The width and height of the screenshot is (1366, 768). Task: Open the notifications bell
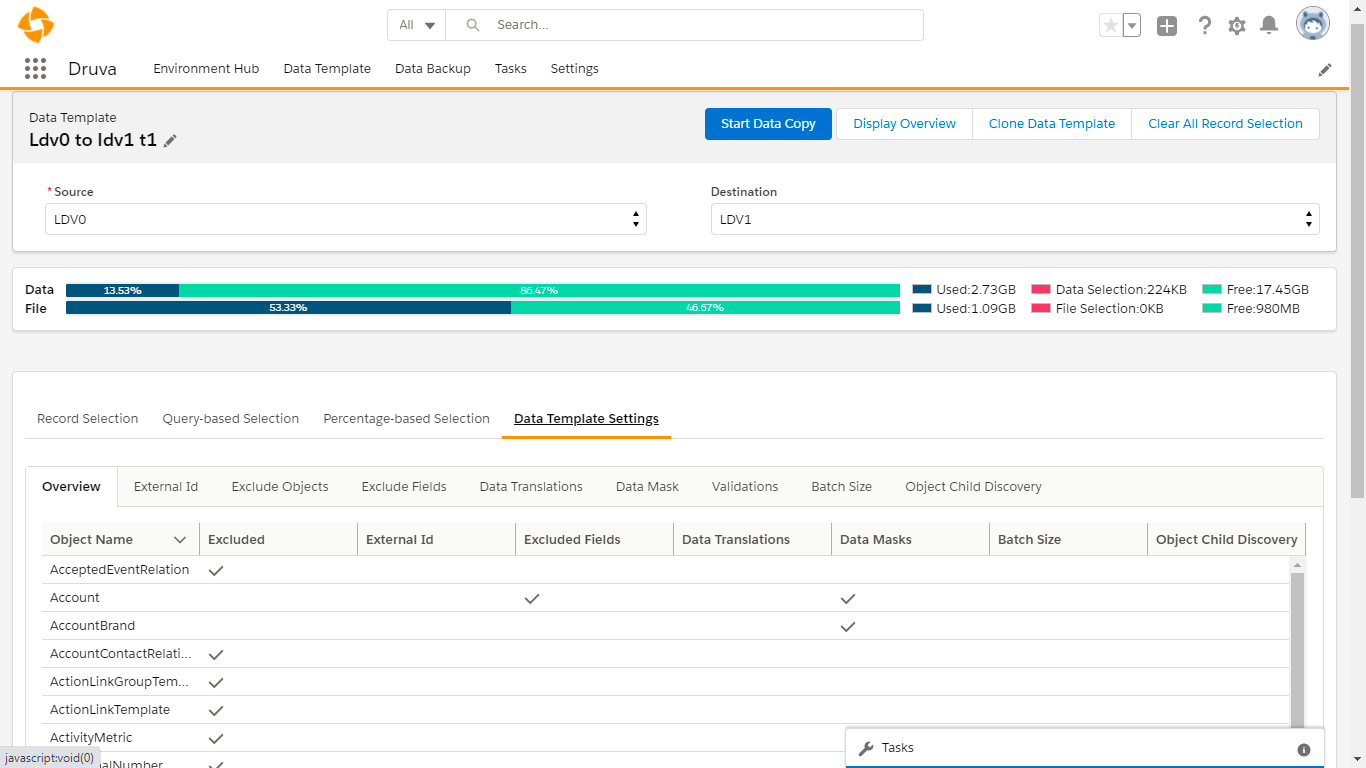coord(1269,25)
